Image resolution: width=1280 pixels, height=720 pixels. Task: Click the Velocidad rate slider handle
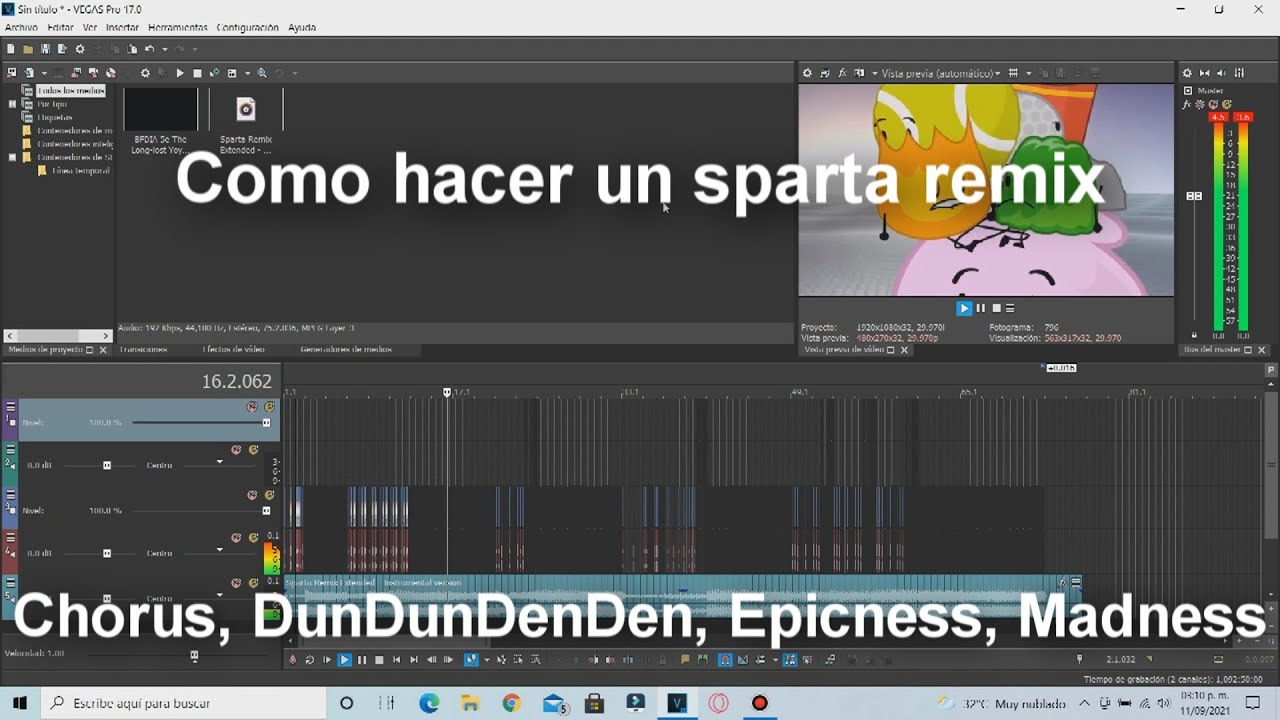(x=194, y=656)
